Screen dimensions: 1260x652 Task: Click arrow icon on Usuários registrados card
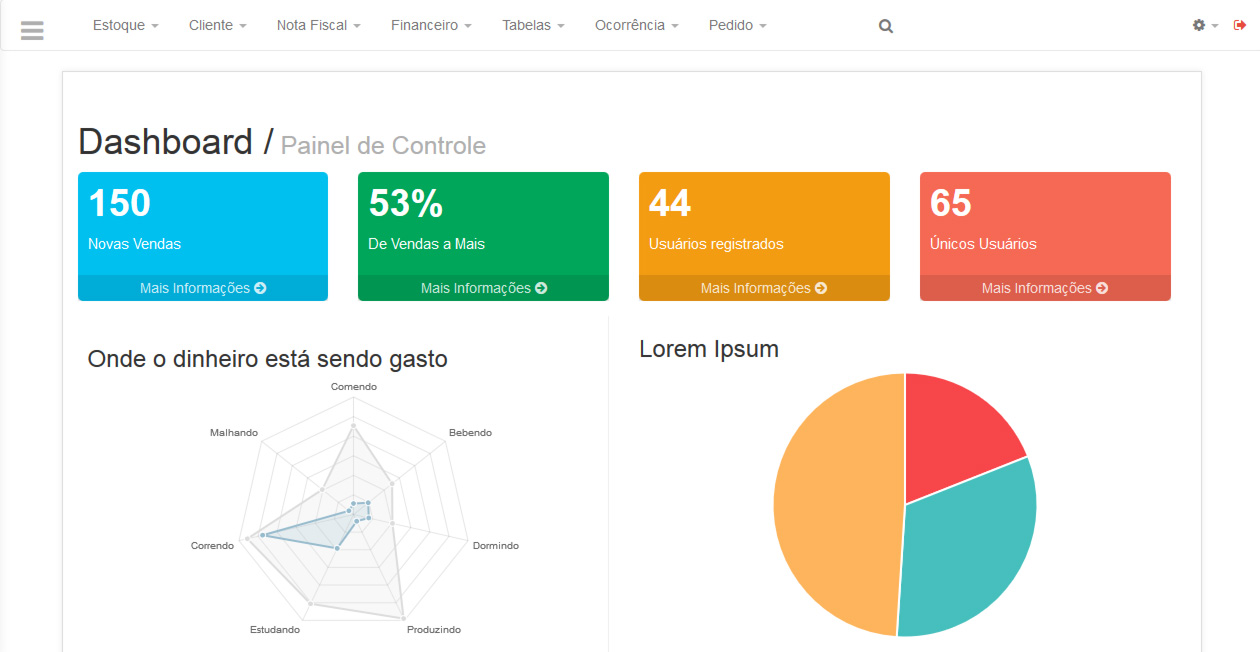[x=821, y=288]
